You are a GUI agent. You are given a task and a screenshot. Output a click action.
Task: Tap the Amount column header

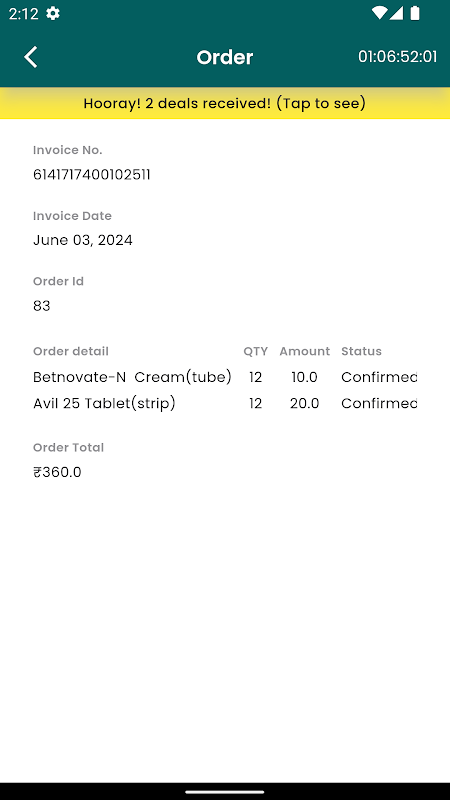click(x=305, y=352)
